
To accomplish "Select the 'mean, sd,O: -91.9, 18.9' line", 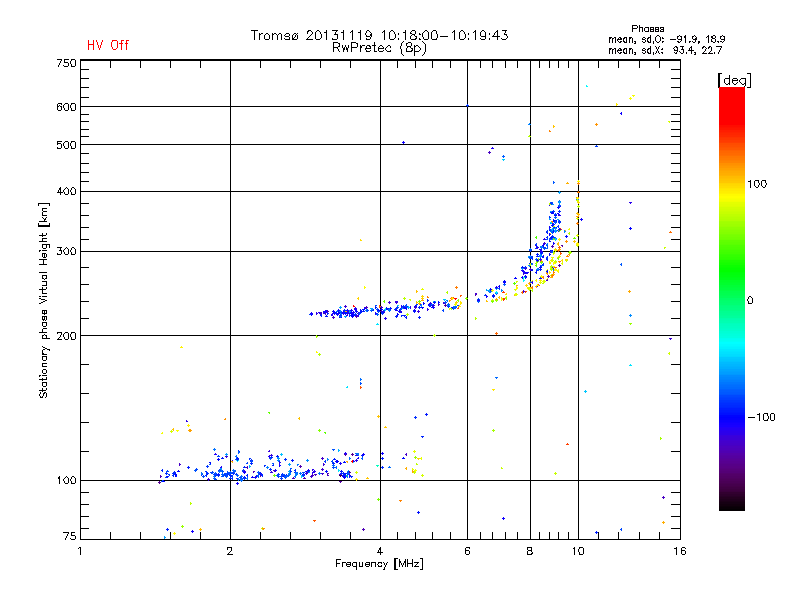I will [x=666, y=39].
